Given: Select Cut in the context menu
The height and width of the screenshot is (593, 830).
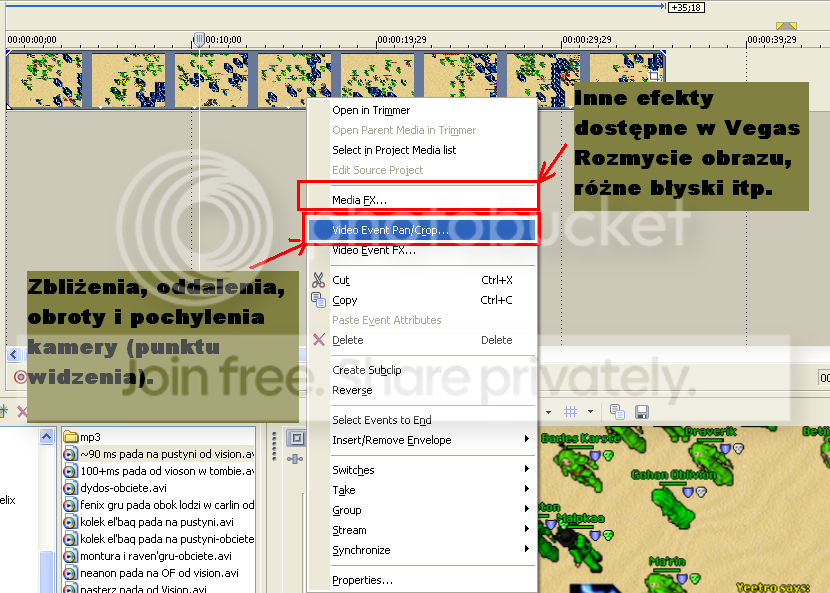Looking at the screenshot, I should click(422, 280).
